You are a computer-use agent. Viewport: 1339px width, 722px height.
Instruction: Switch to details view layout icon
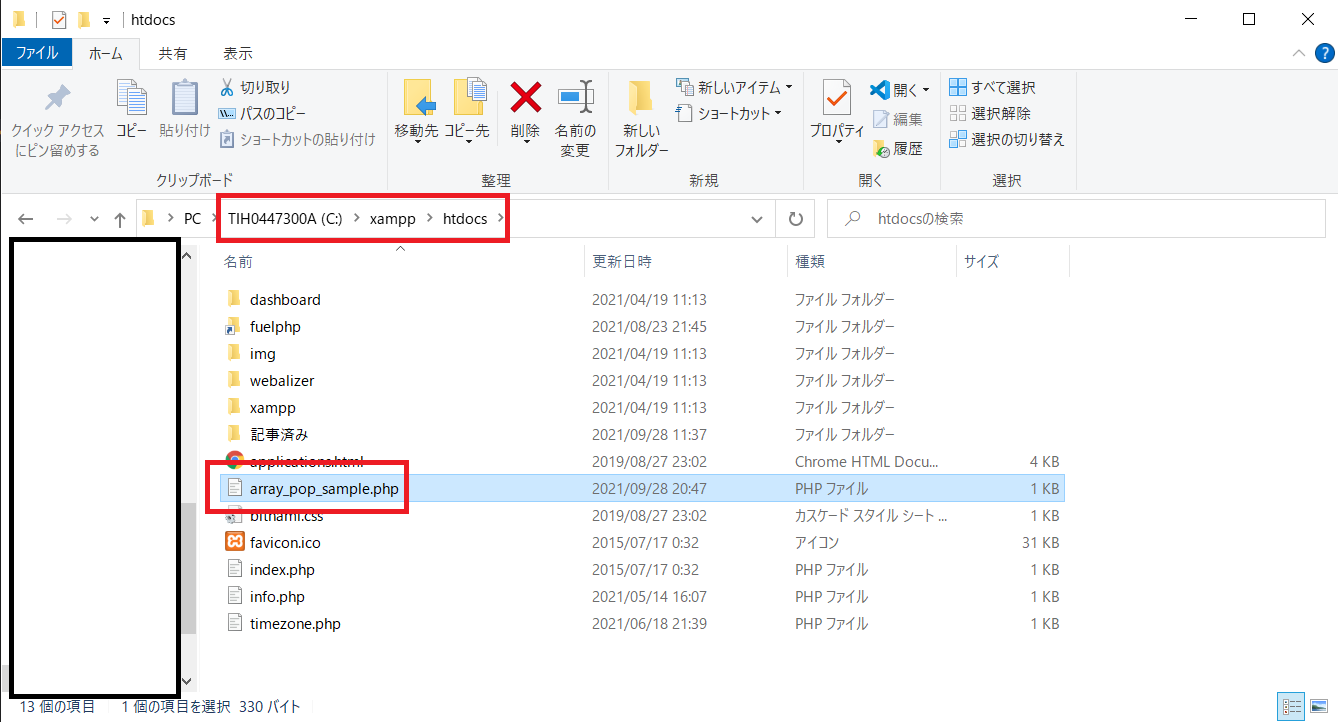click(x=1290, y=705)
